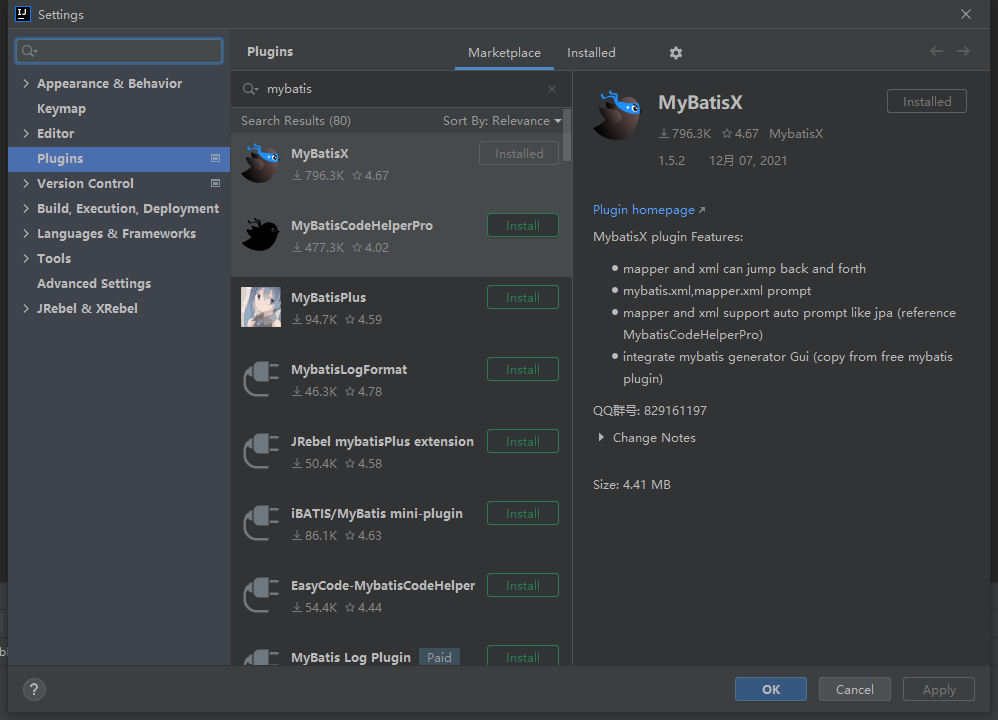This screenshot has width=998, height=720.
Task: Install MyBatisCodeHelperPro plugin
Action: pyautogui.click(x=523, y=225)
